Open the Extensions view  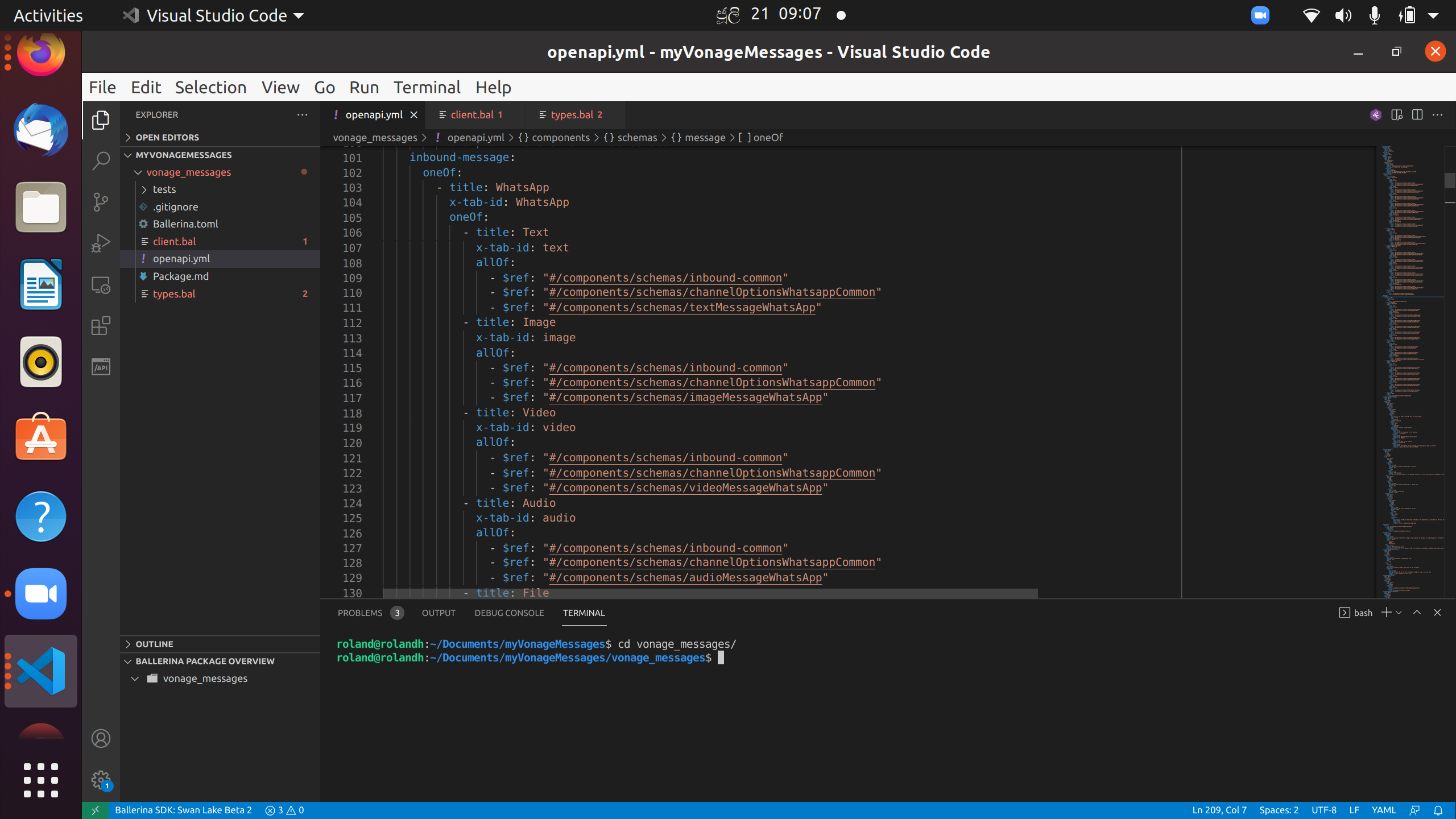pyautogui.click(x=101, y=326)
